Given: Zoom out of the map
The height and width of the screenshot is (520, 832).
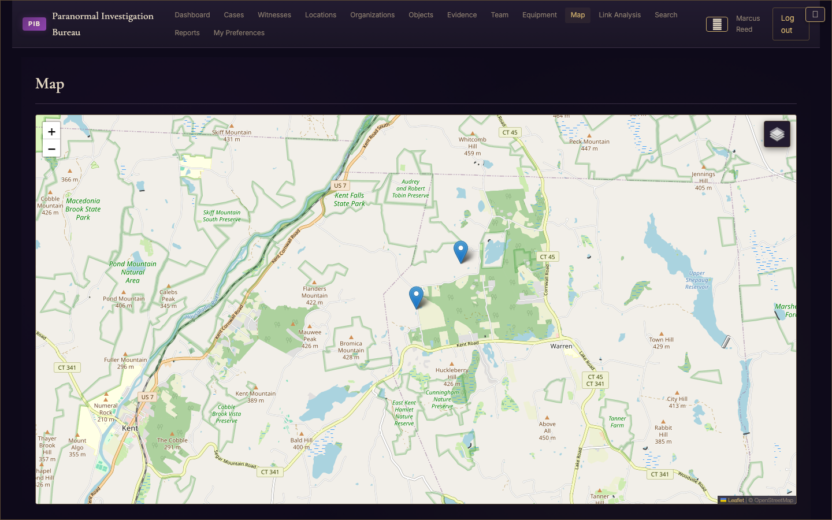Looking at the screenshot, I should [51, 149].
